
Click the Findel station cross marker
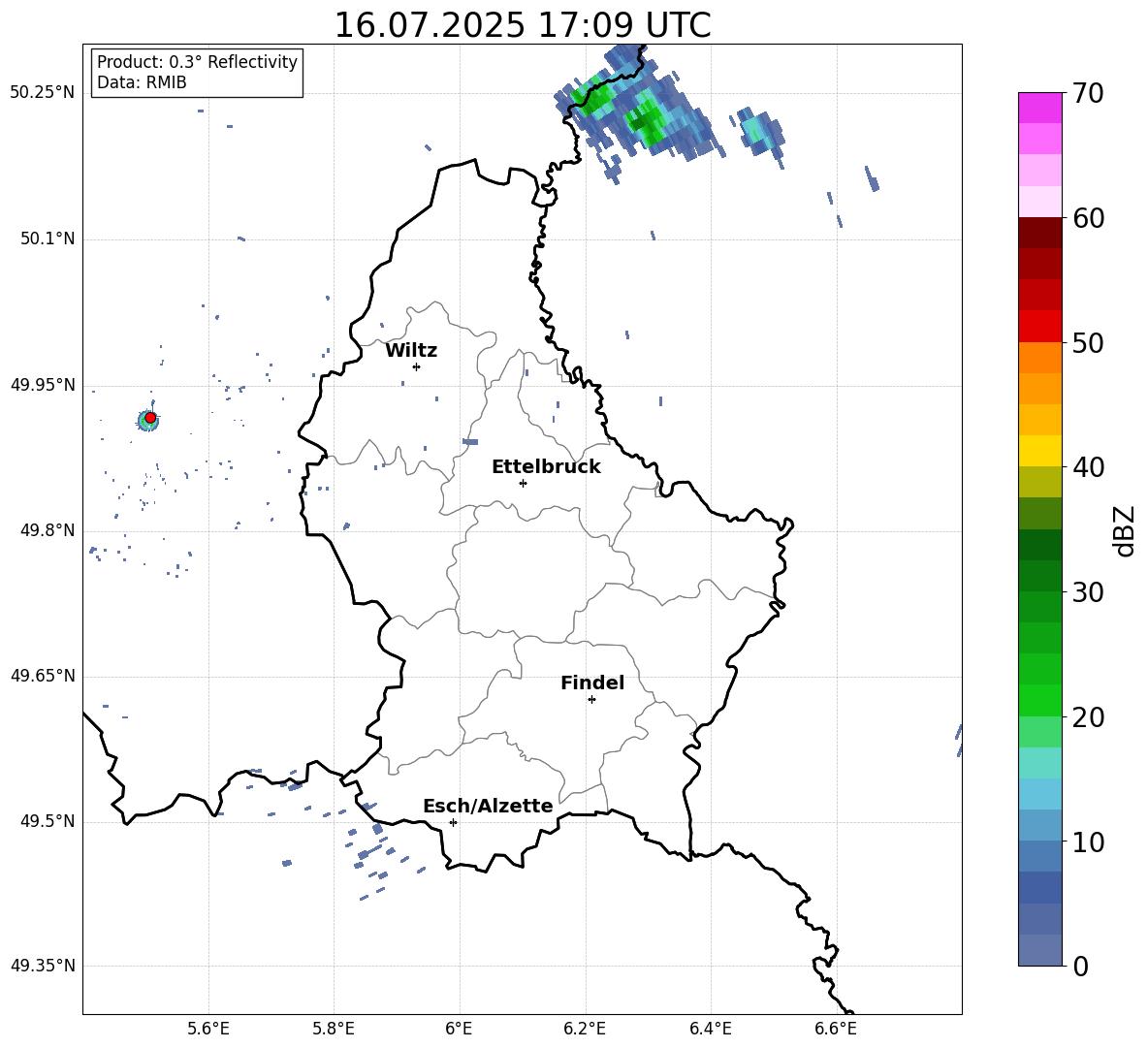tap(591, 700)
